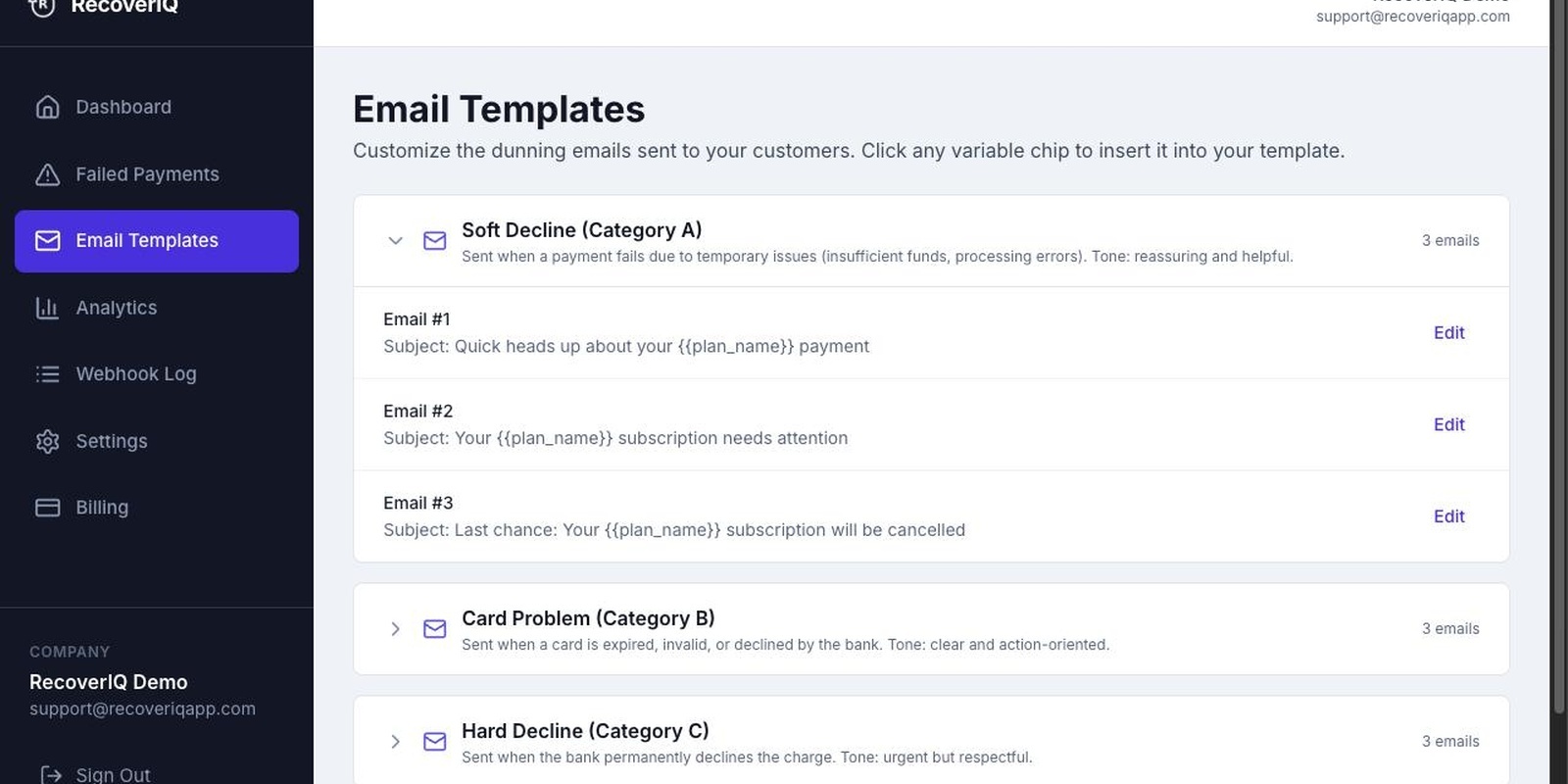Click the Failed Payments warning triangle icon

(x=47, y=174)
